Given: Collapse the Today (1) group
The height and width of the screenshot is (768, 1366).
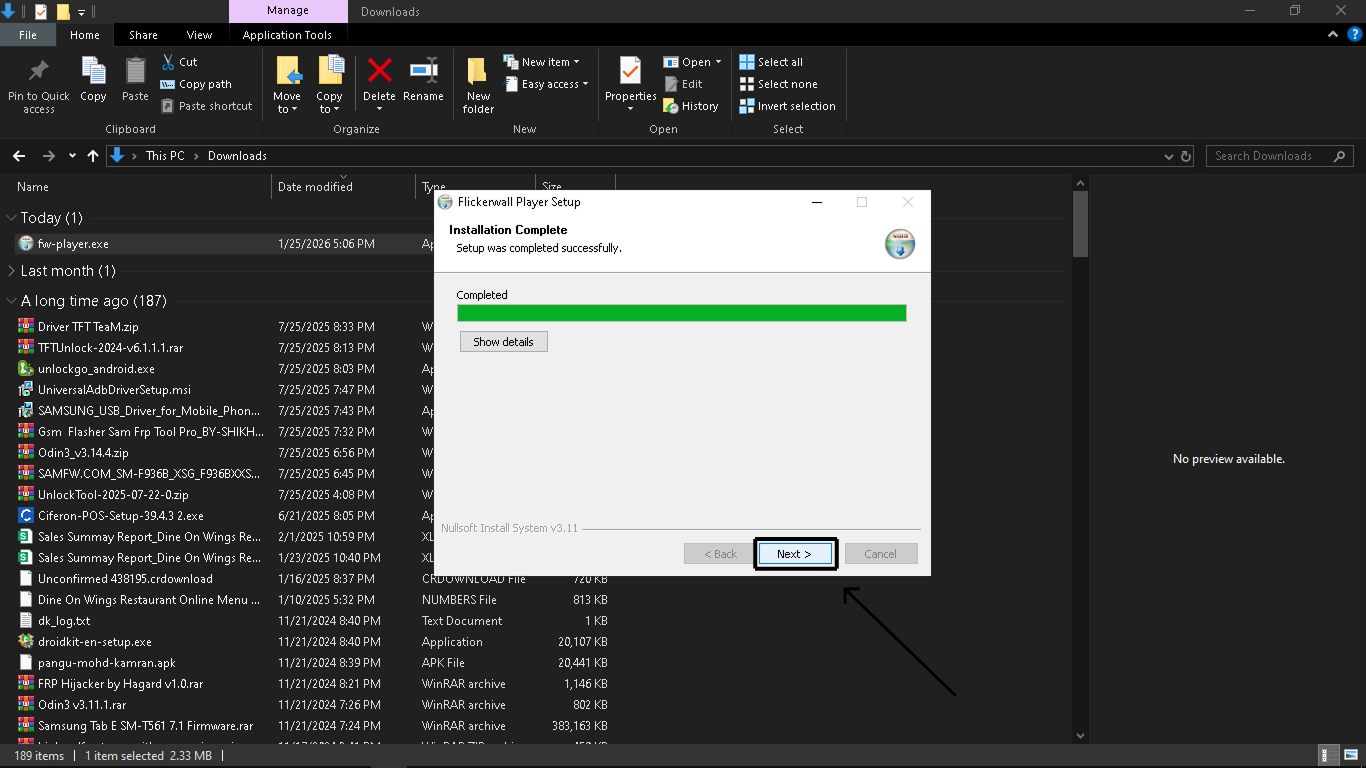Looking at the screenshot, I should 11,217.
